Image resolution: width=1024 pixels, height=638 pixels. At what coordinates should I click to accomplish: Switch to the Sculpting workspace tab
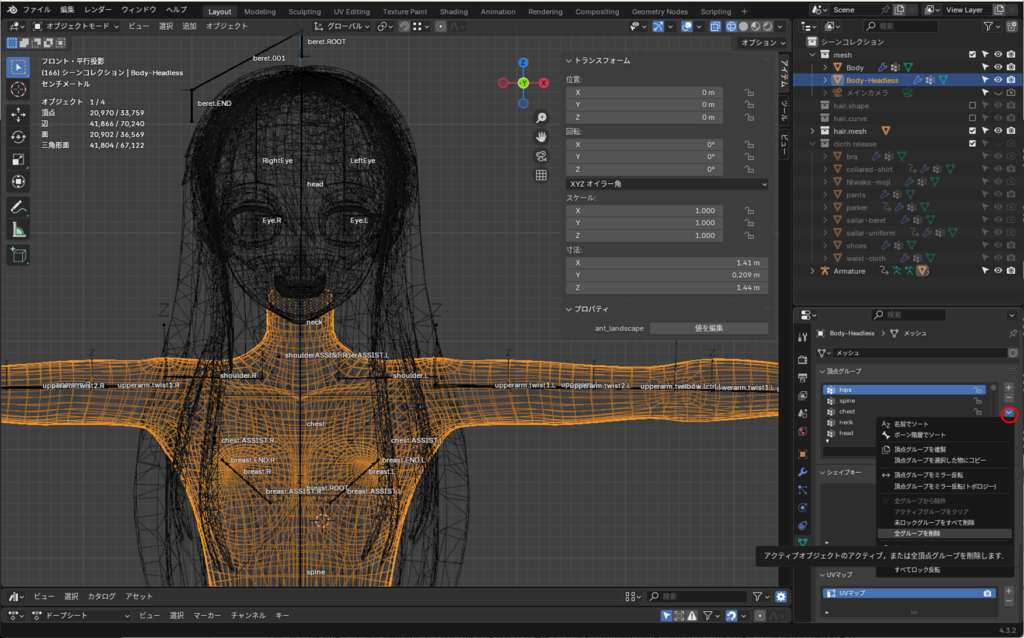click(304, 12)
